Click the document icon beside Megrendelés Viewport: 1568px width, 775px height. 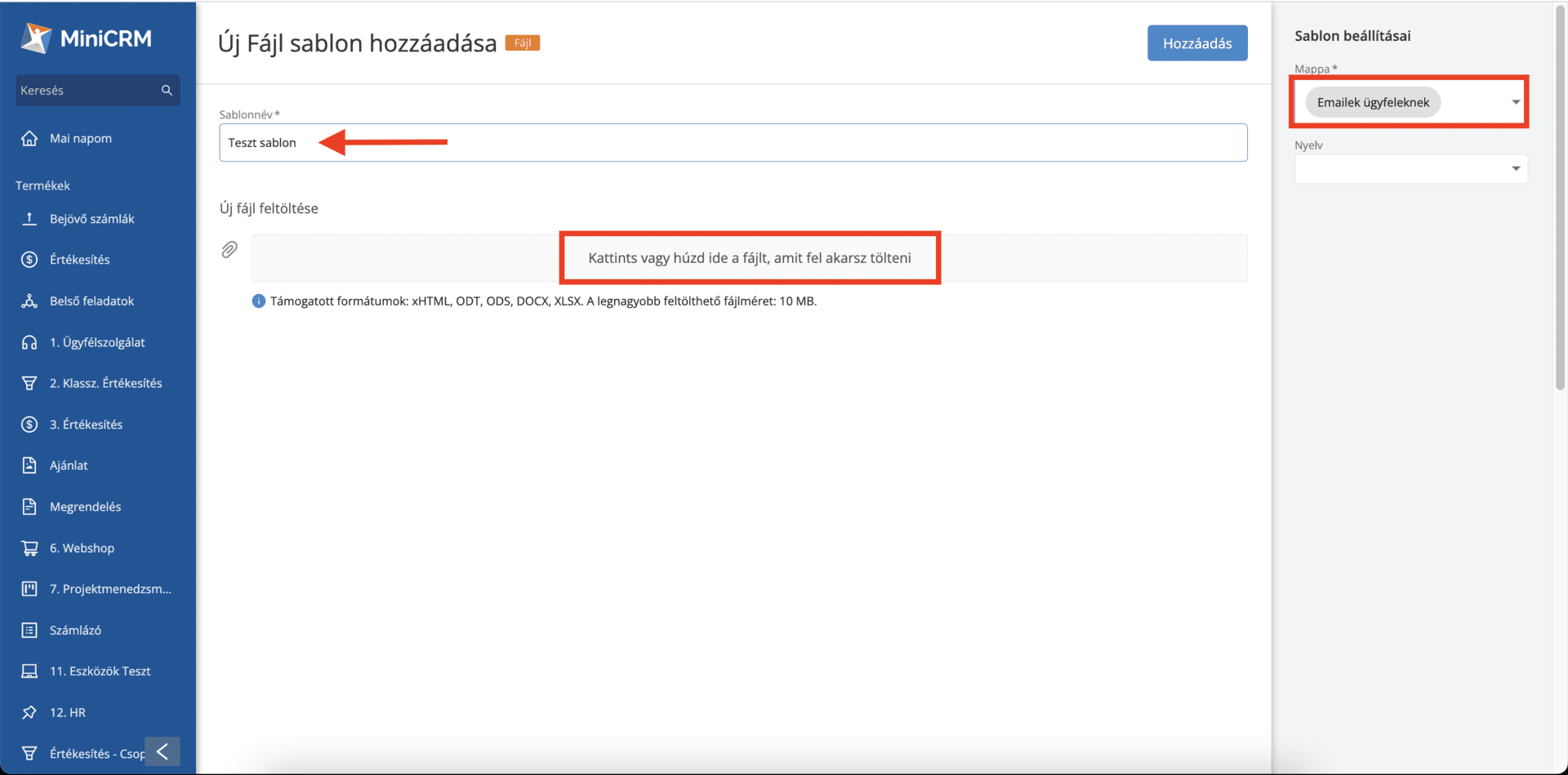(29, 506)
